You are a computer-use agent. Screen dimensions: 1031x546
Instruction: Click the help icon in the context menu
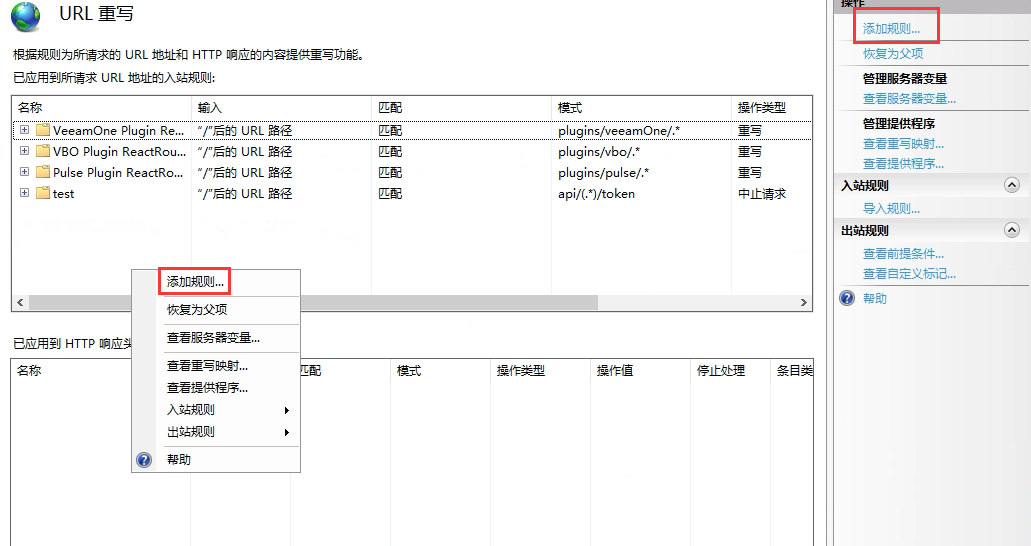pyautogui.click(x=144, y=460)
